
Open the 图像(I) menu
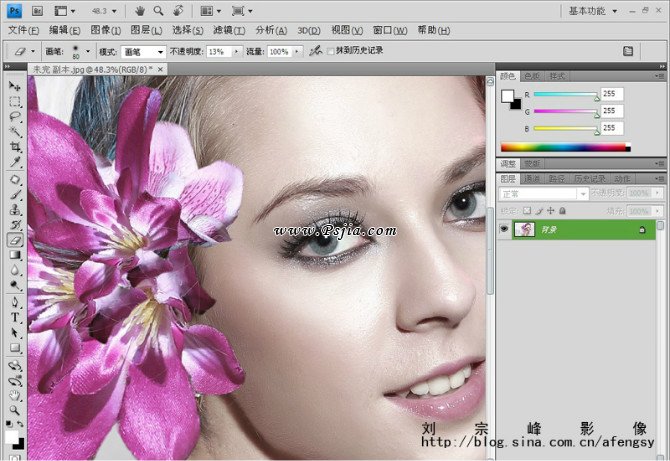coord(107,30)
